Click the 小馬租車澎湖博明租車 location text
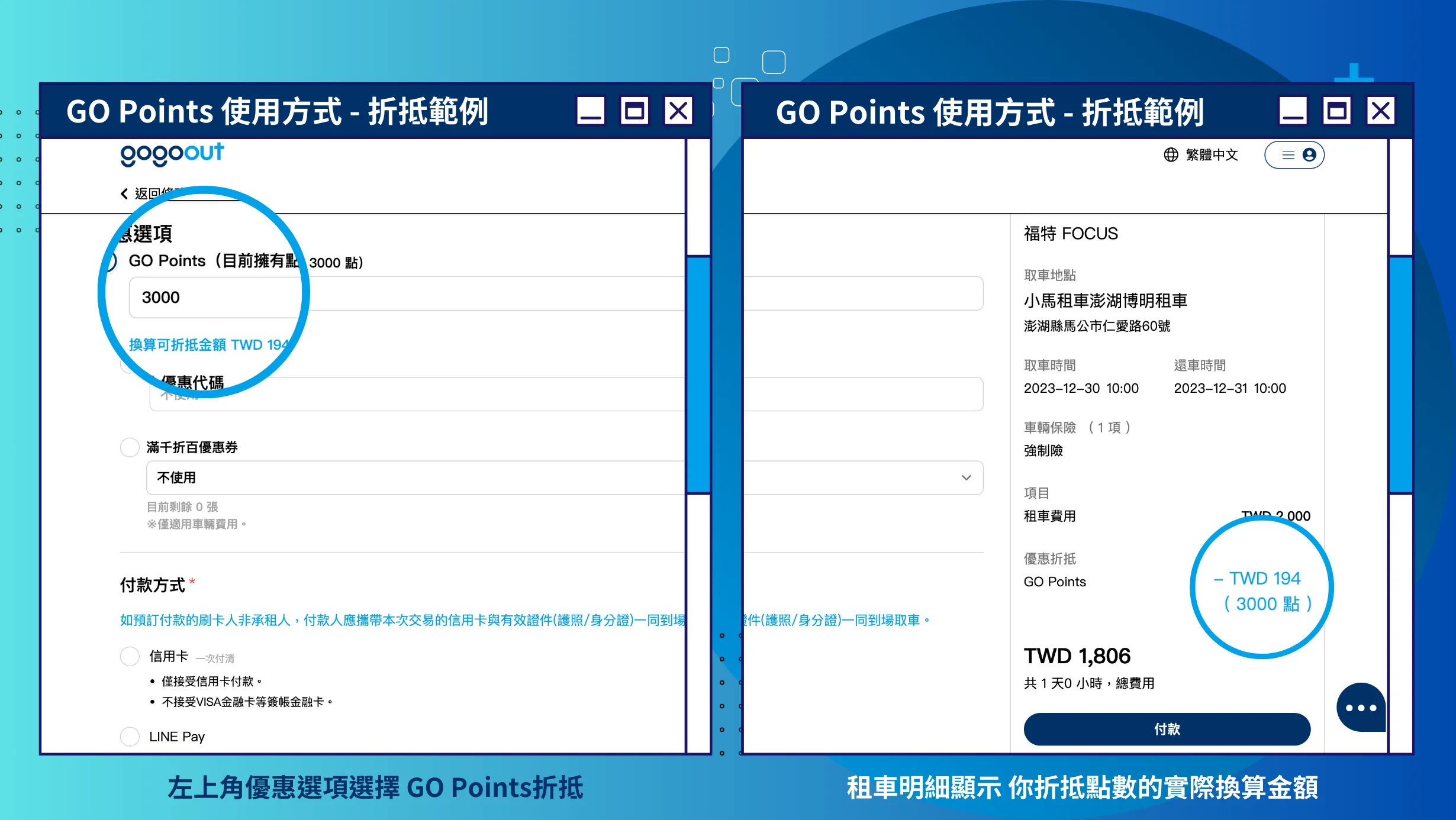The height and width of the screenshot is (820, 1456). click(1106, 301)
